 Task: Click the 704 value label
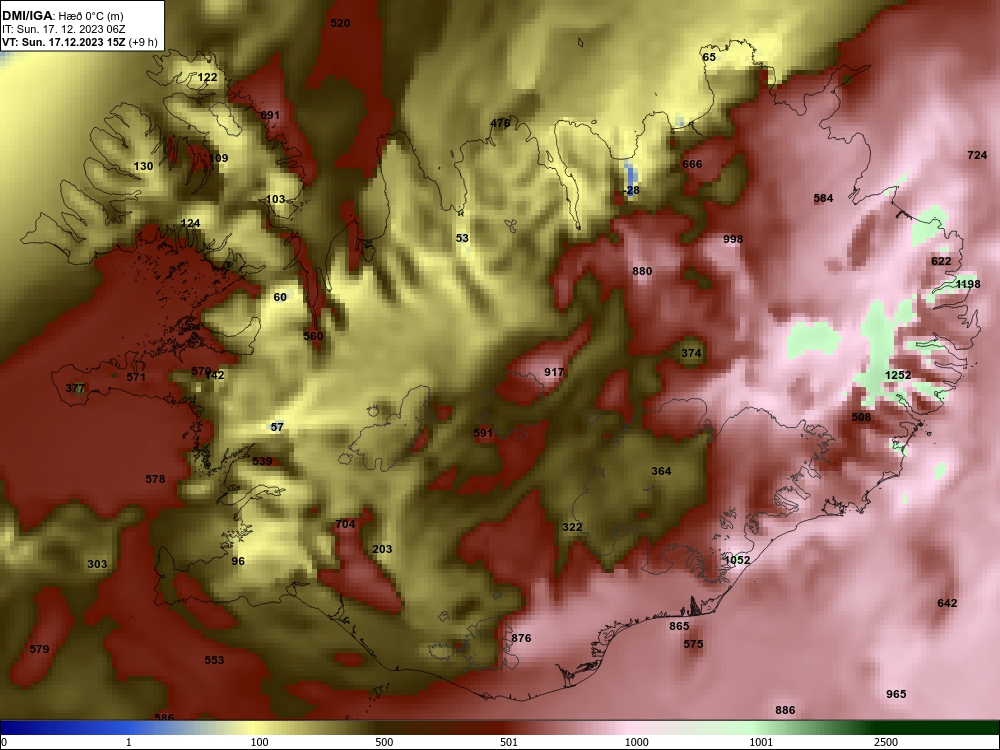[345, 524]
